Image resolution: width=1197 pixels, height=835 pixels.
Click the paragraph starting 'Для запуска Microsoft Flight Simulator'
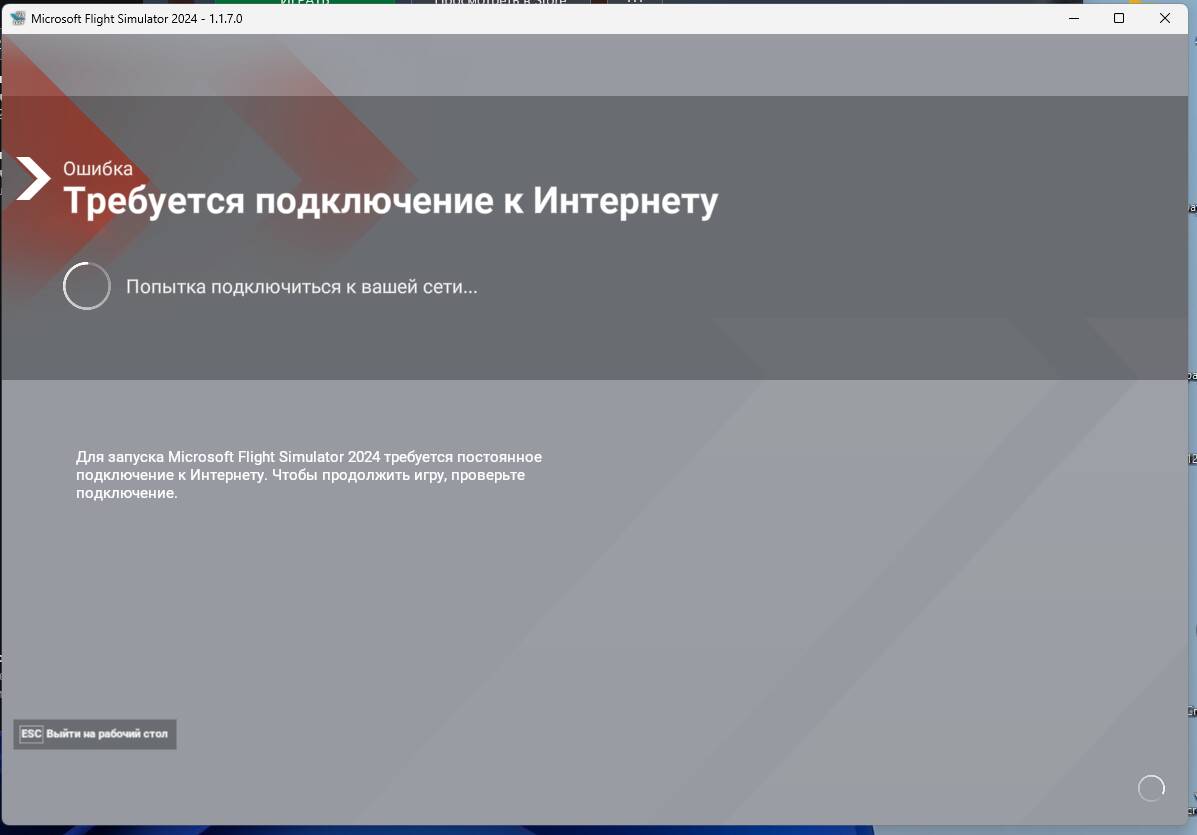click(x=308, y=475)
